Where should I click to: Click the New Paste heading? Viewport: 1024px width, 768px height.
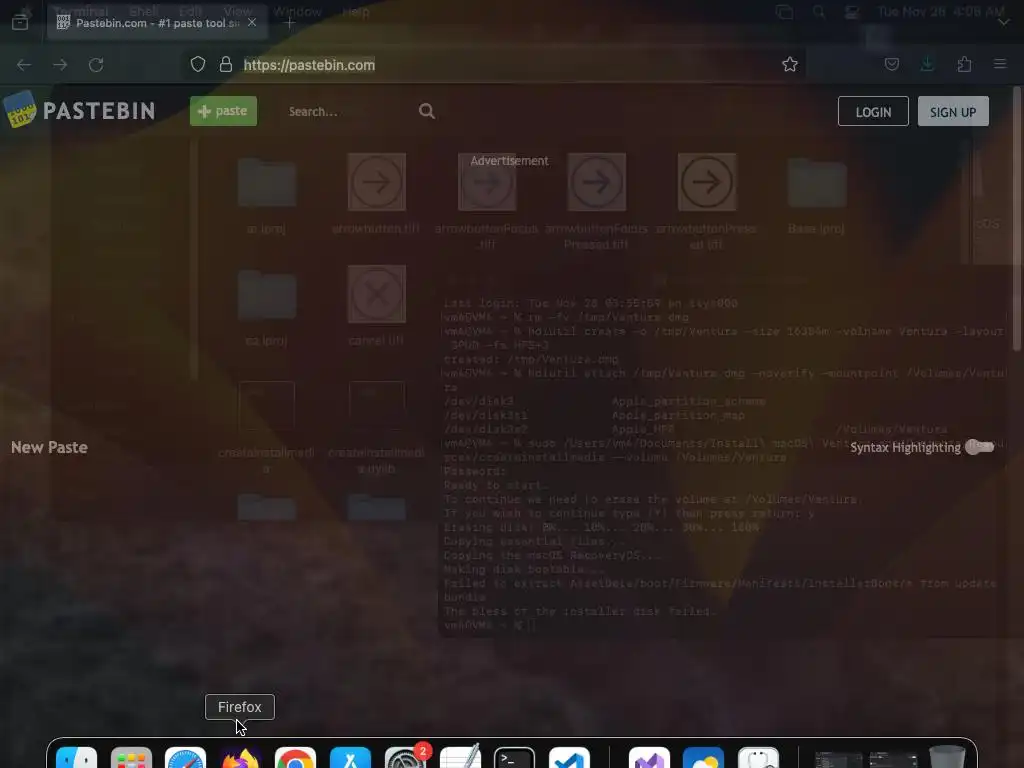click(49, 447)
